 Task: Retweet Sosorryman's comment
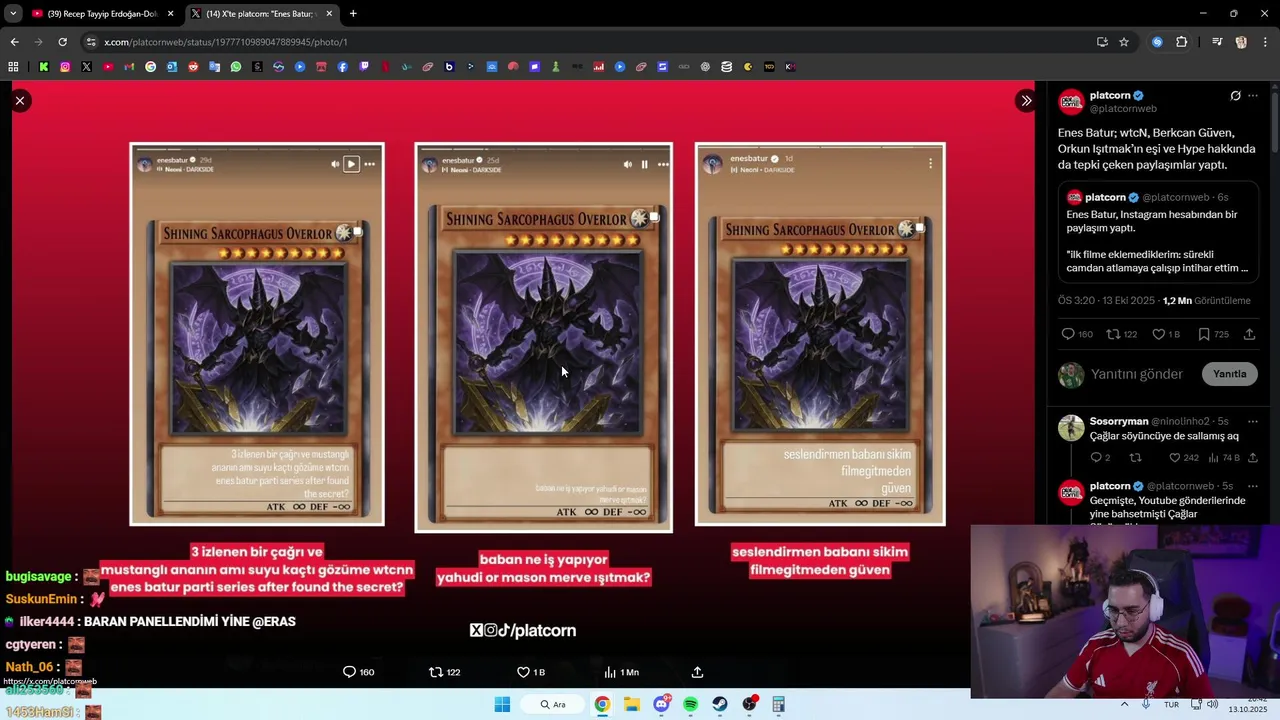[1135, 458]
